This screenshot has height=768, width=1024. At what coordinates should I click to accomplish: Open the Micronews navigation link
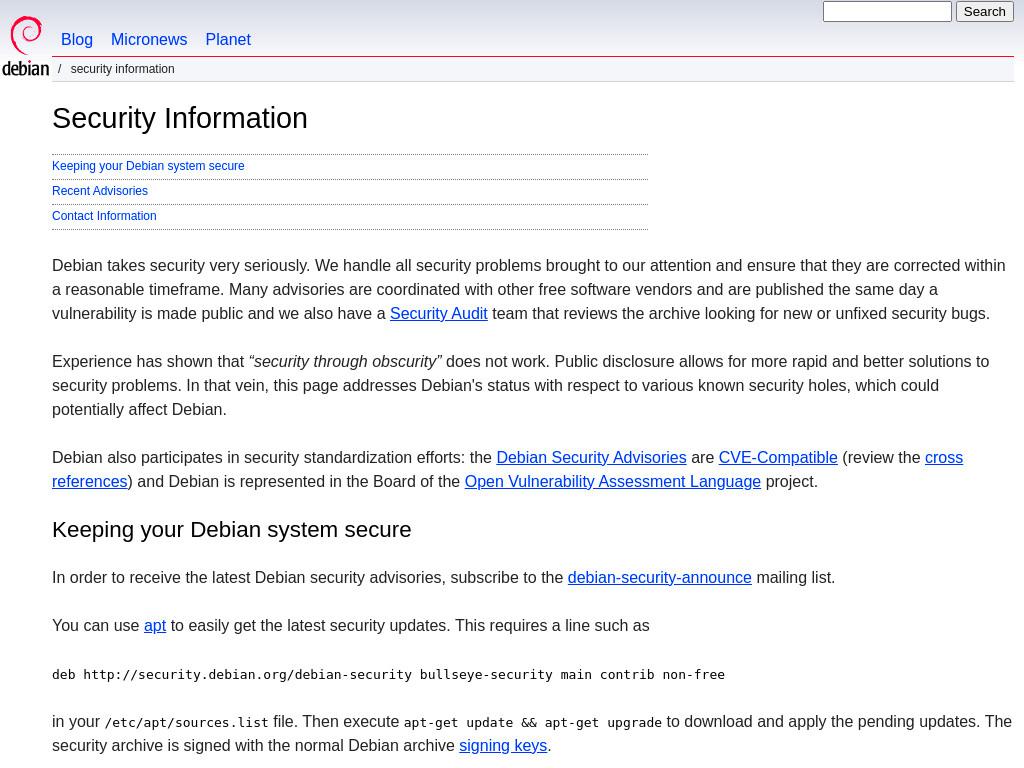[149, 39]
